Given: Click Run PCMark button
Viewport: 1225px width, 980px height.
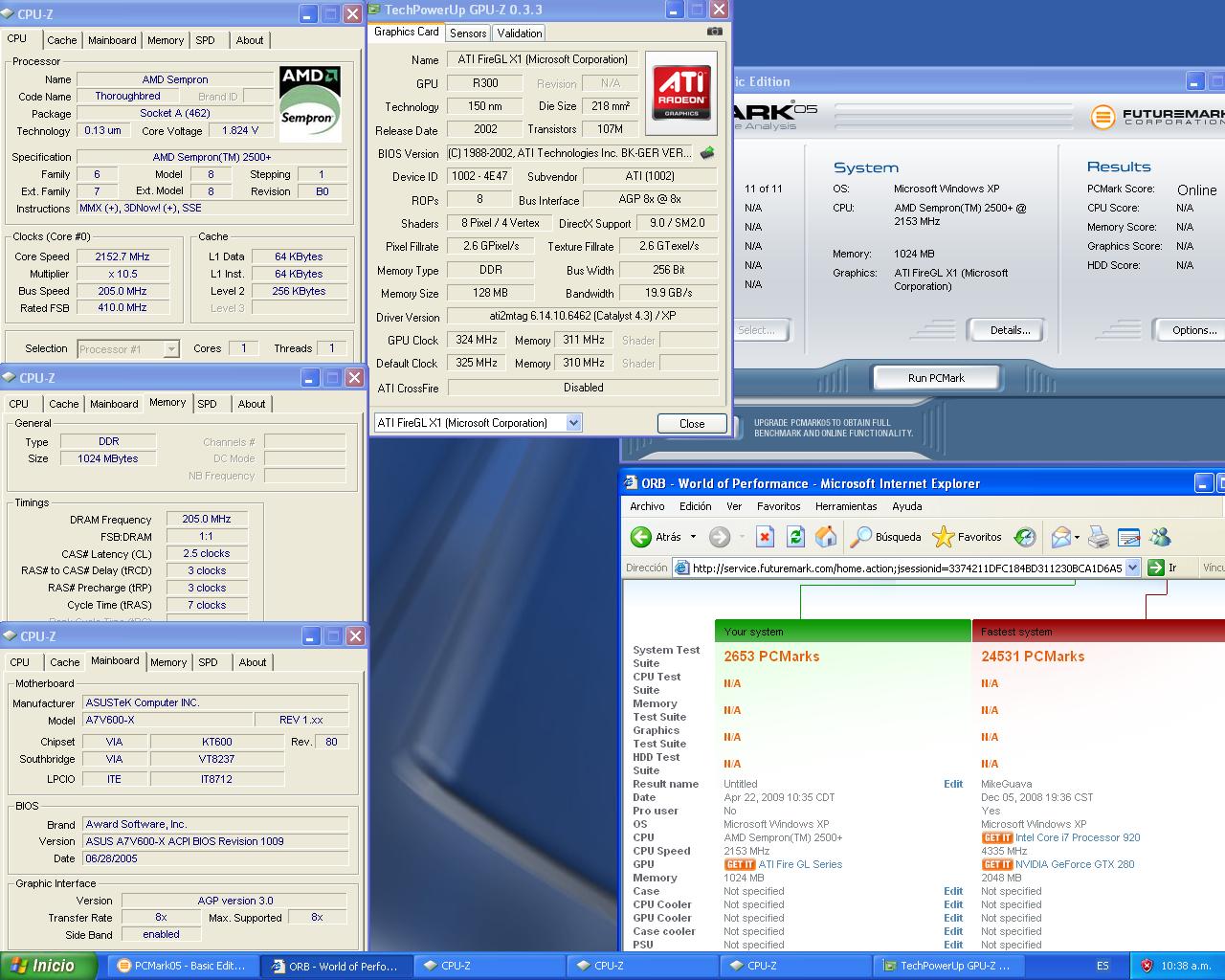Looking at the screenshot, I should point(936,378).
